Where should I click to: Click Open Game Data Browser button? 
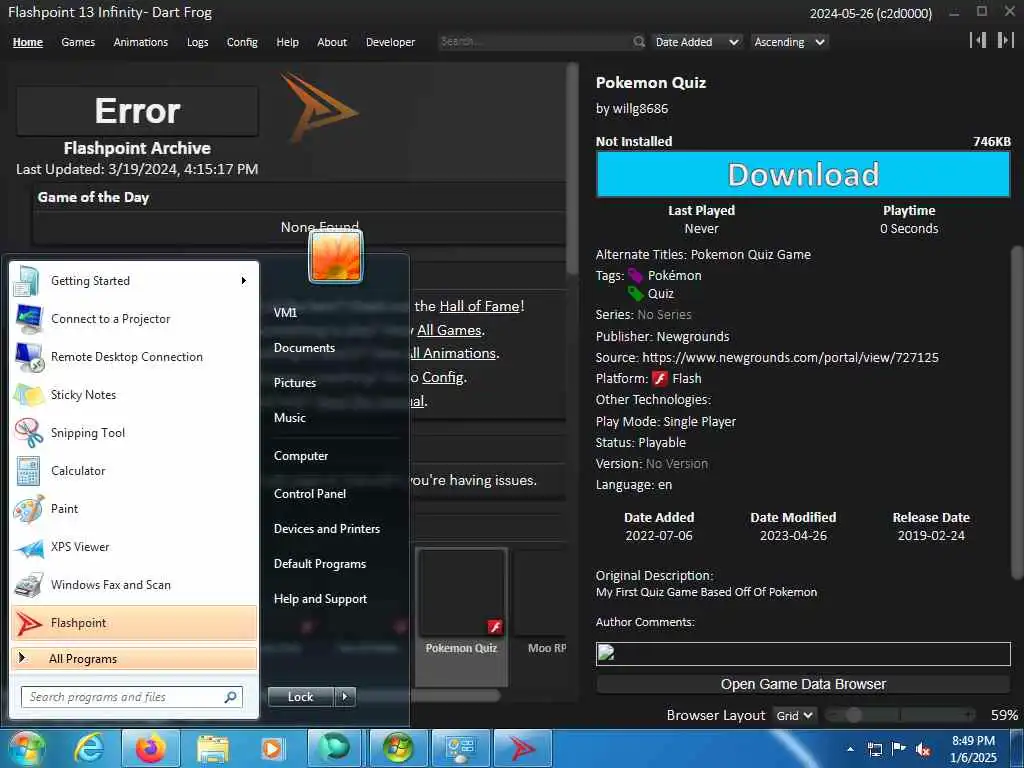point(803,684)
